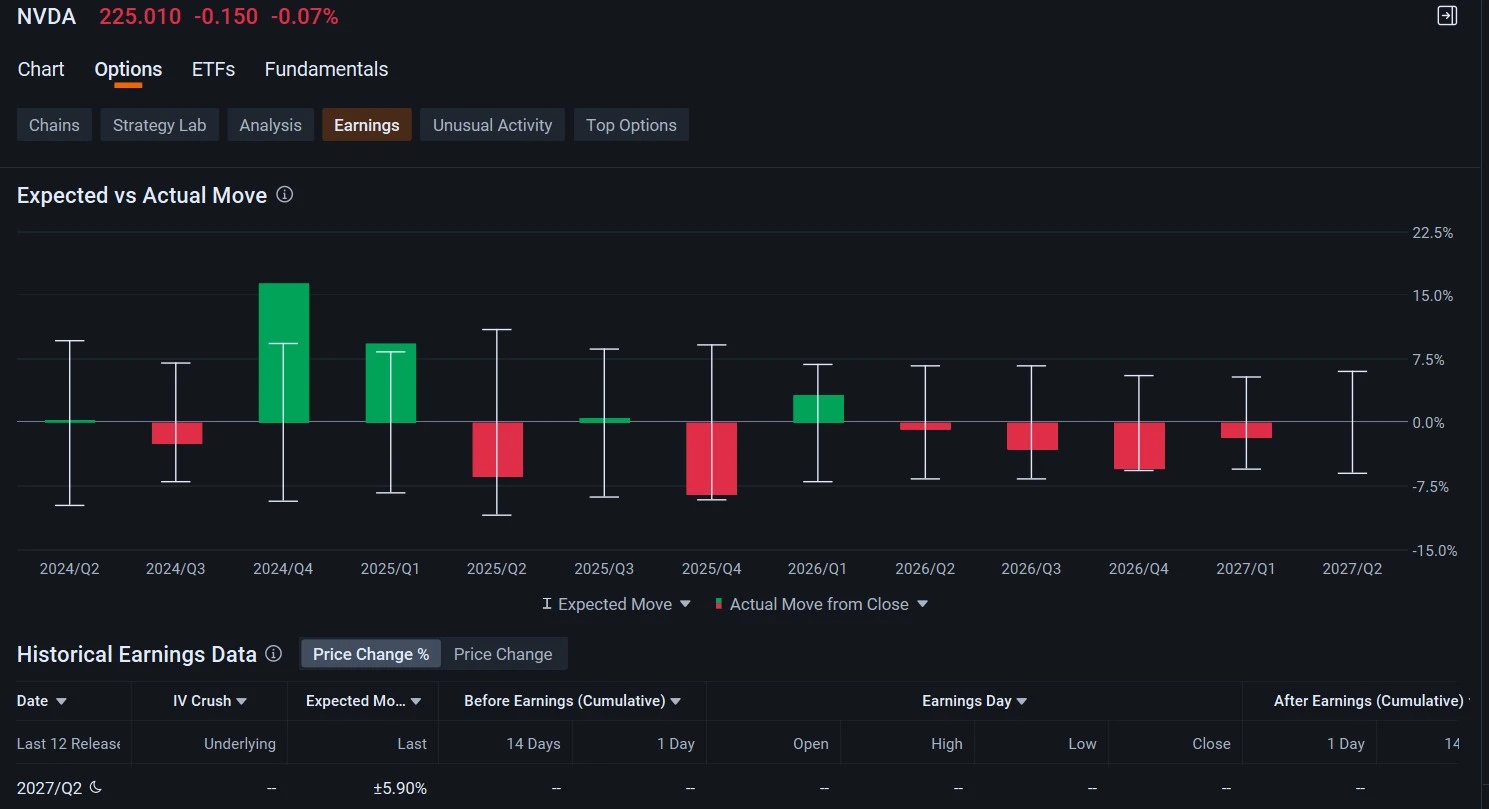Click the 14 Days Before Earnings subheader
The width and height of the screenshot is (1489, 809).
[533, 743]
